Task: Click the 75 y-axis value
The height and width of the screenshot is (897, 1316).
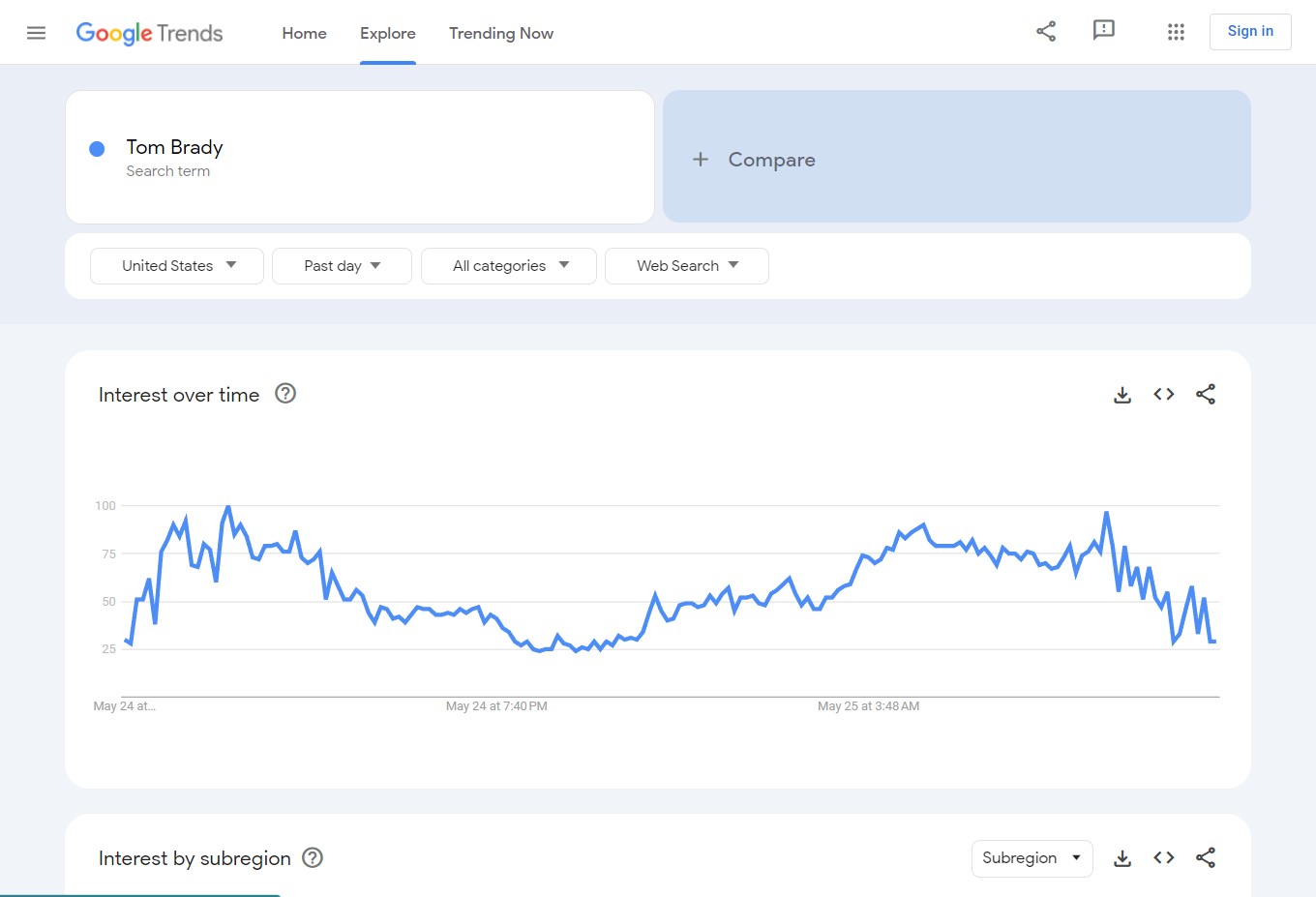Action: click(x=108, y=554)
